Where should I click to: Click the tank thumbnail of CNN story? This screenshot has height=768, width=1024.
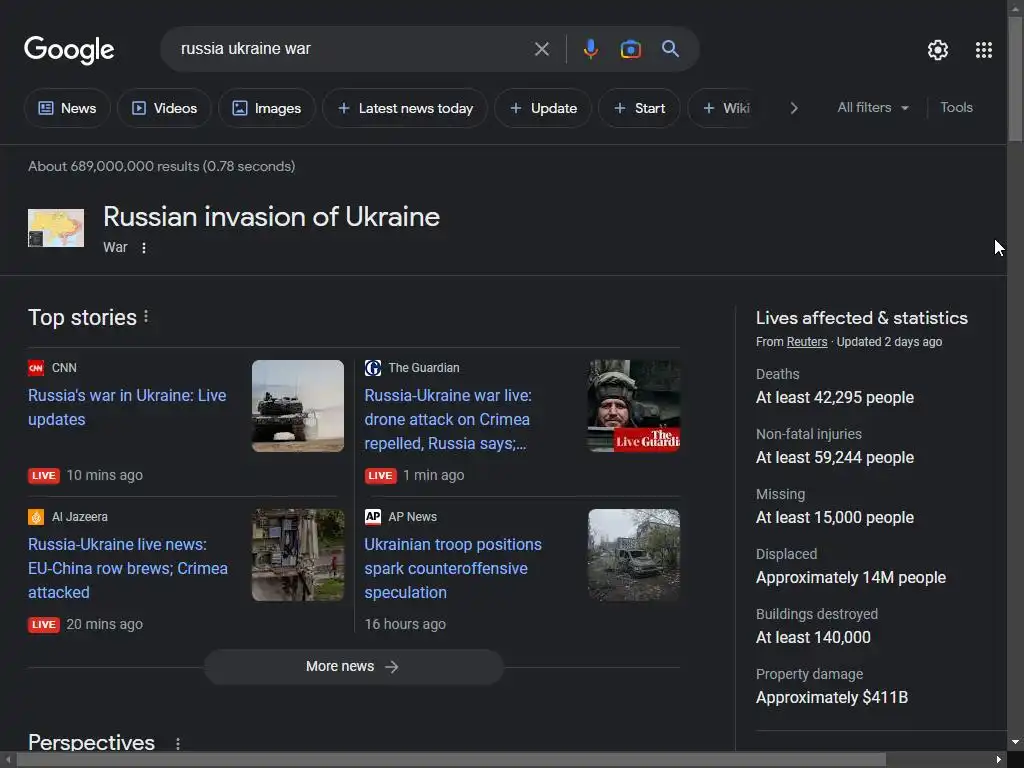[298, 406]
